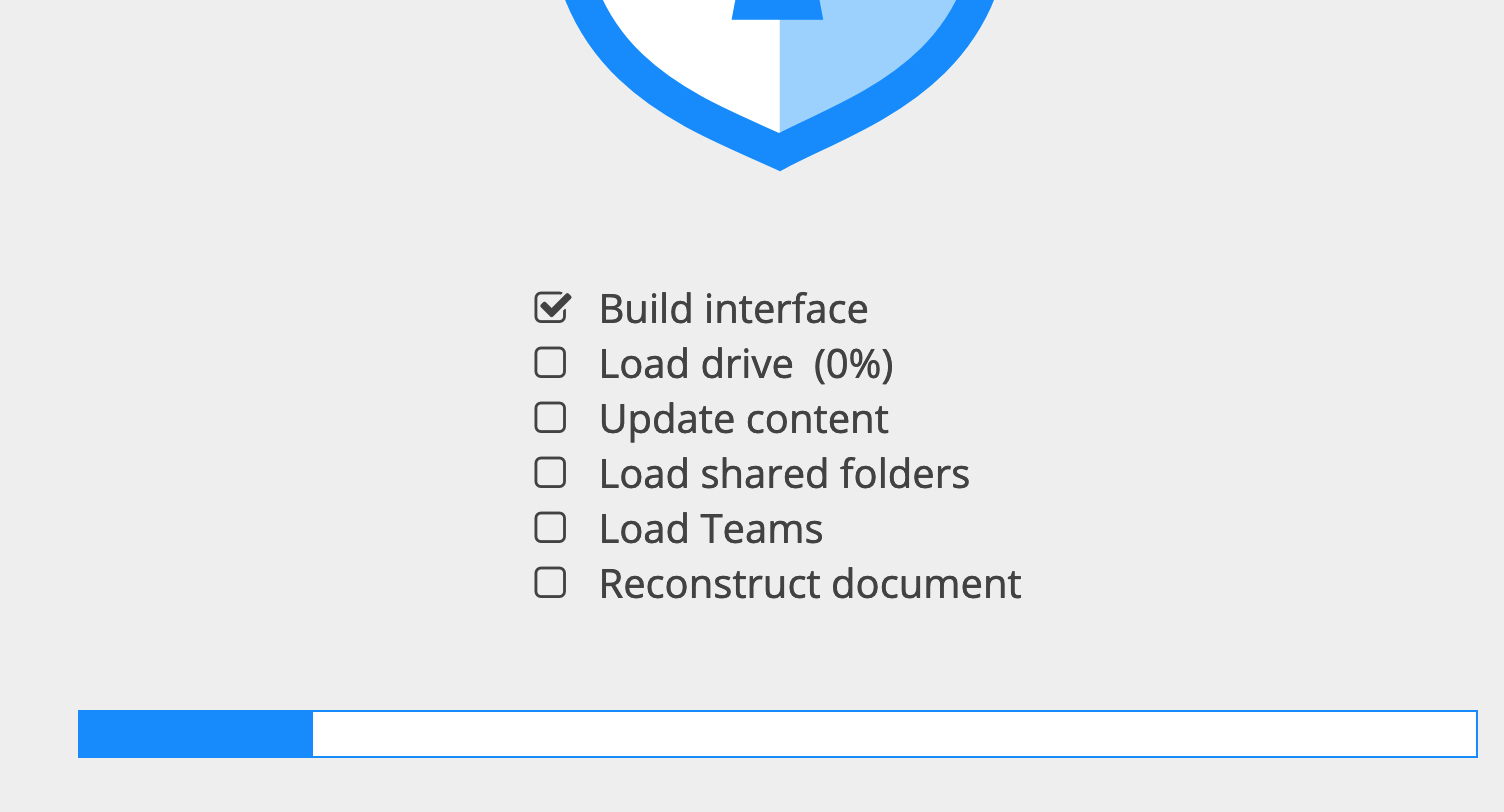Check the Load shared folders box
This screenshot has height=812, width=1504.
point(551,472)
